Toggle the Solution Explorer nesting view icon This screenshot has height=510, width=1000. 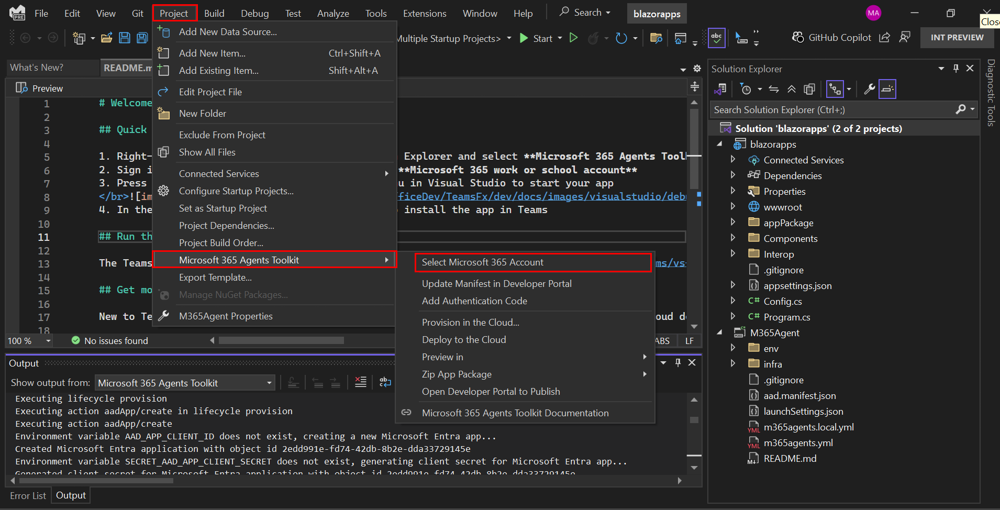click(835, 89)
